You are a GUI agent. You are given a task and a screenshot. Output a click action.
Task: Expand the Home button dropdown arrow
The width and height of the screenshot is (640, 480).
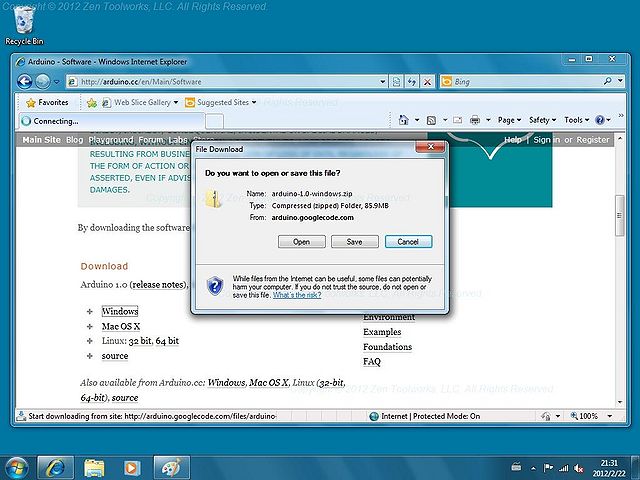coord(417,120)
